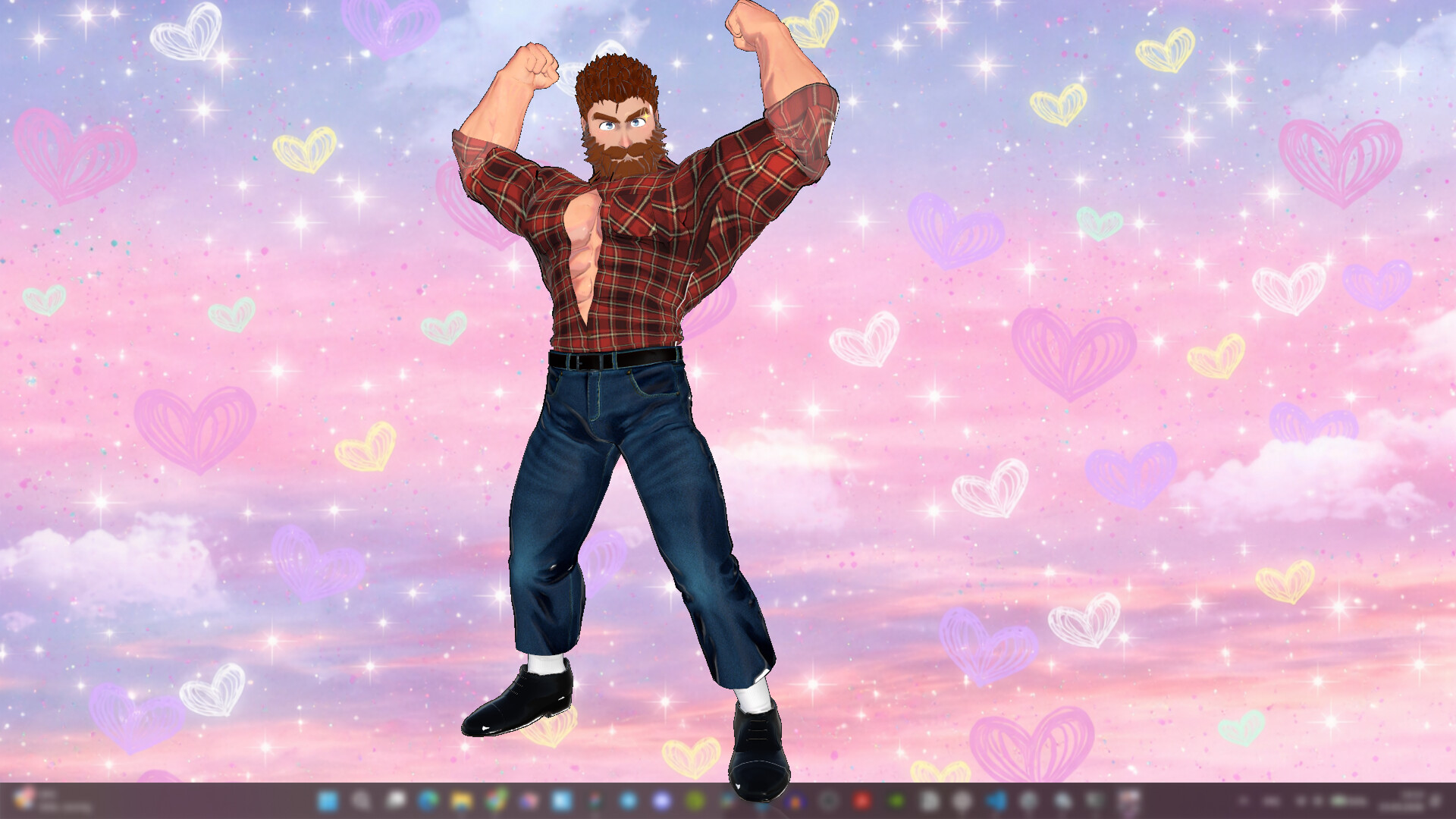Image resolution: width=1456 pixels, height=819 pixels.
Task: Open the light-blue square app on taskbar
Action: 562,800
